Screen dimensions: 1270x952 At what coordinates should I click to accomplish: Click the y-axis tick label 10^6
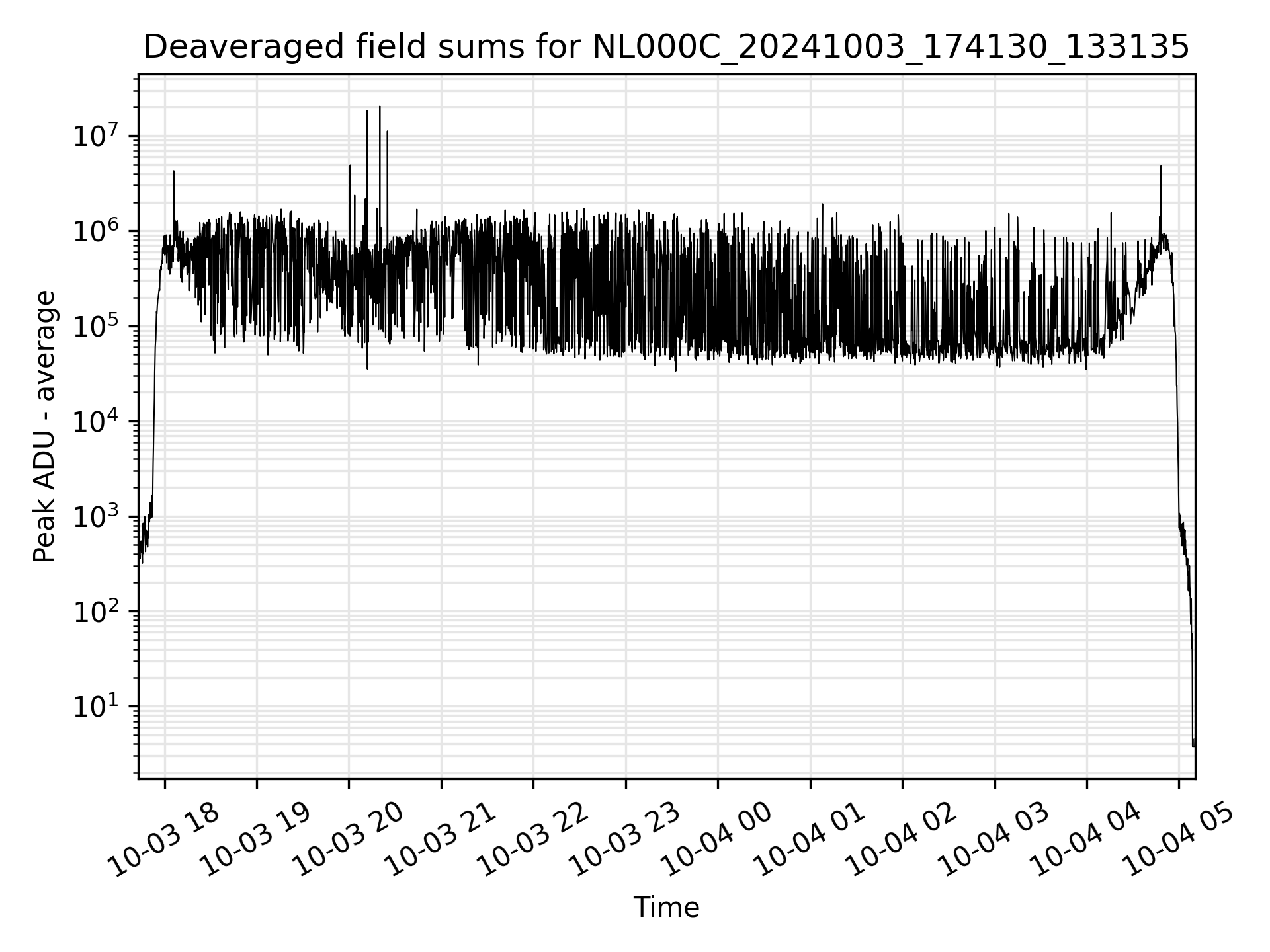coord(96,231)
